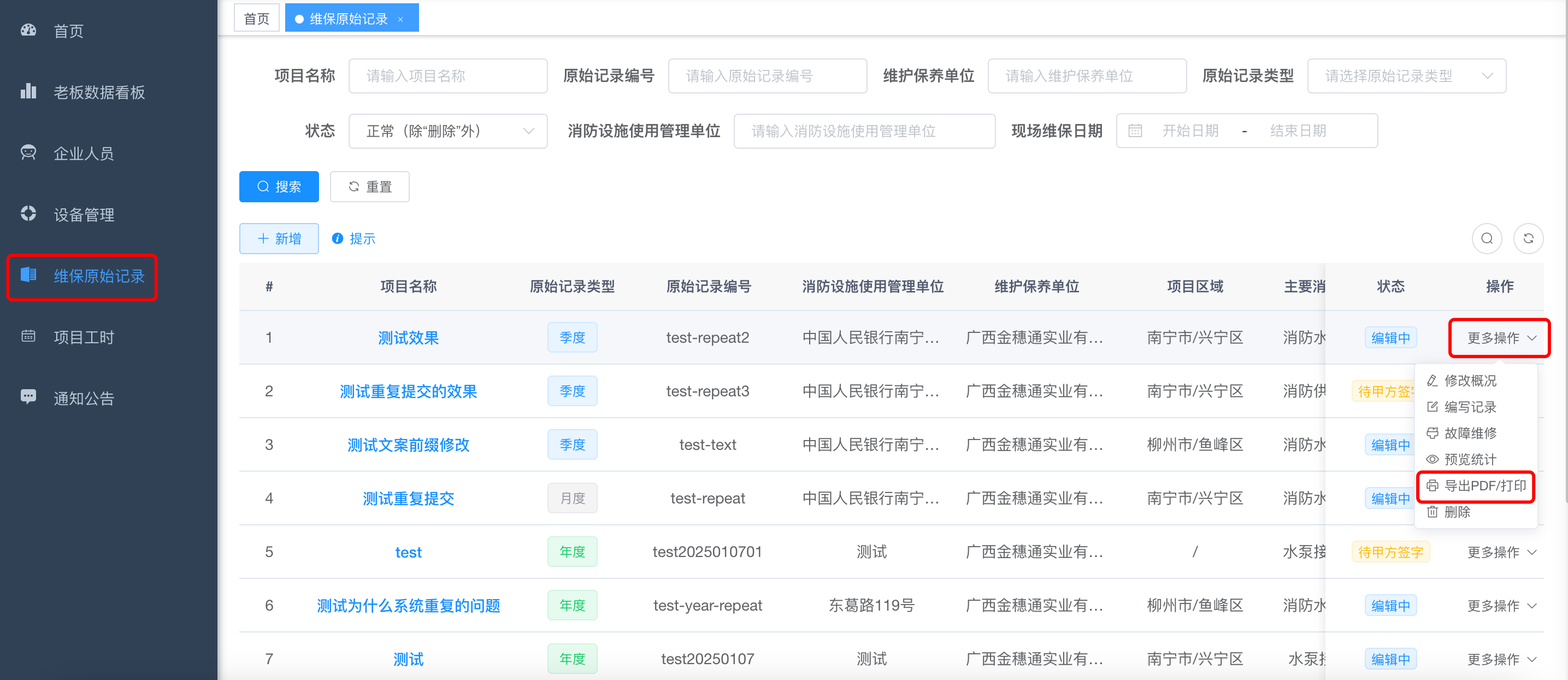Open project link test in row 5
The width and height of the screenshot is (1568, 680).
(x=409, y=552)
